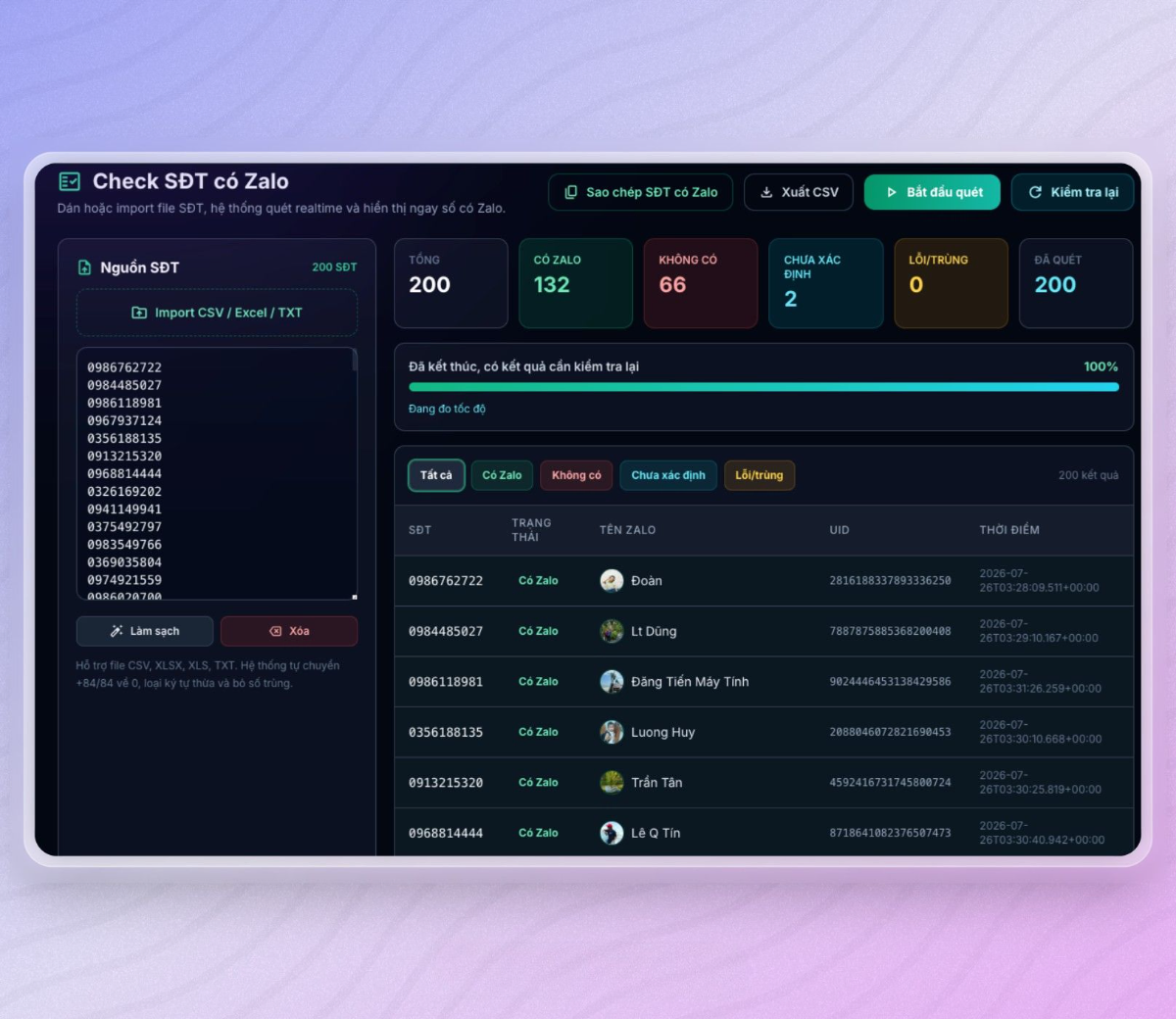
Task: Click the Check SĐT có Zalo checklist logo icon
Action: click(70, 181)
